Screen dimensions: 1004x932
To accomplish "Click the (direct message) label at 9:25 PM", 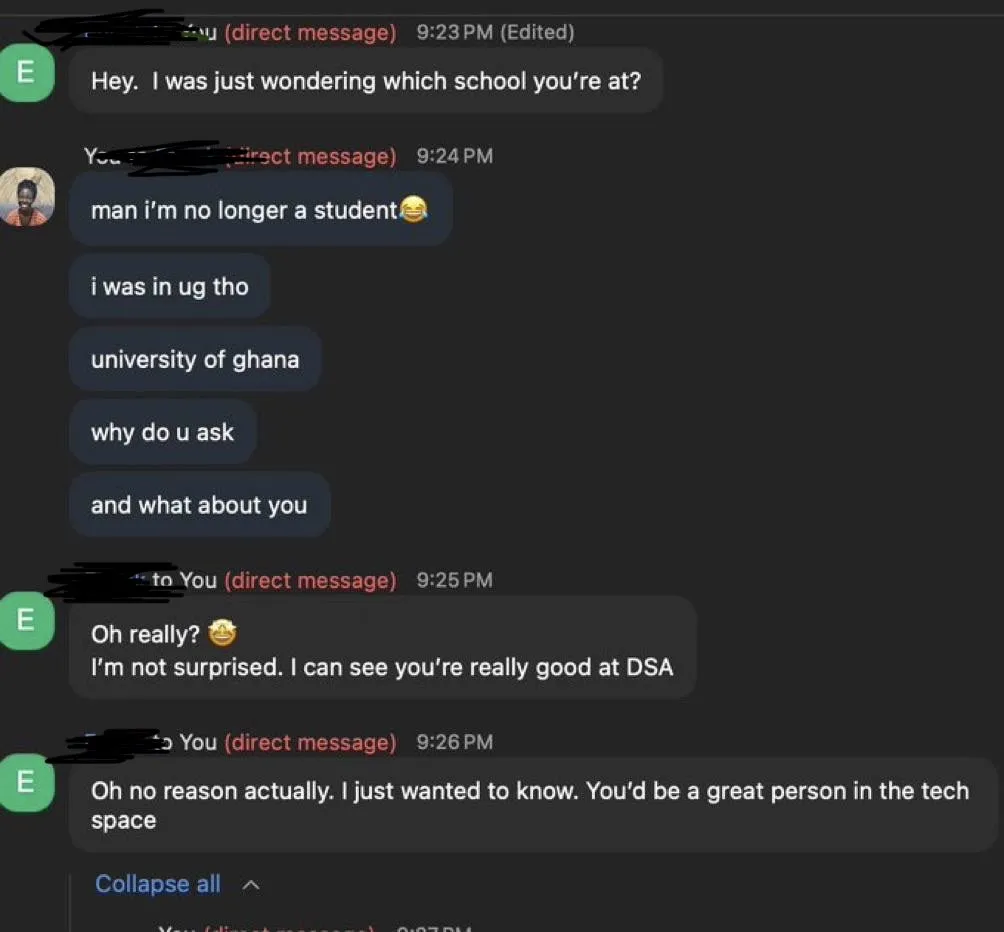I will [x=311, y=580].
